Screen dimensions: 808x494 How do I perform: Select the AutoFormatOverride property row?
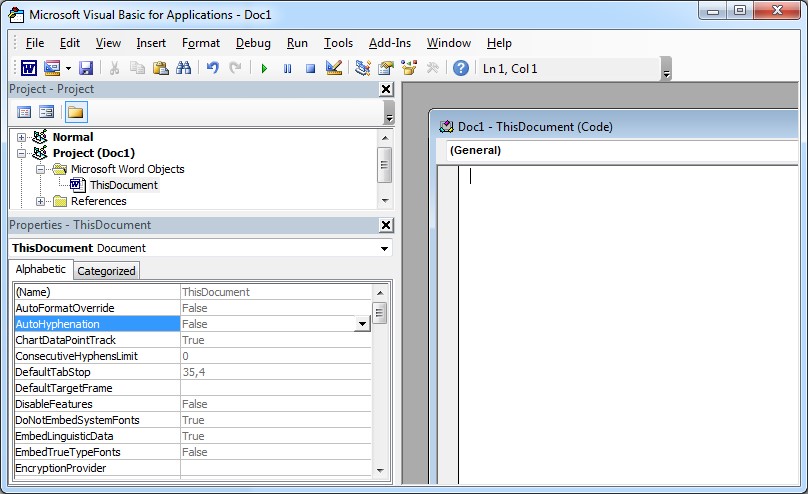point(193,308)
